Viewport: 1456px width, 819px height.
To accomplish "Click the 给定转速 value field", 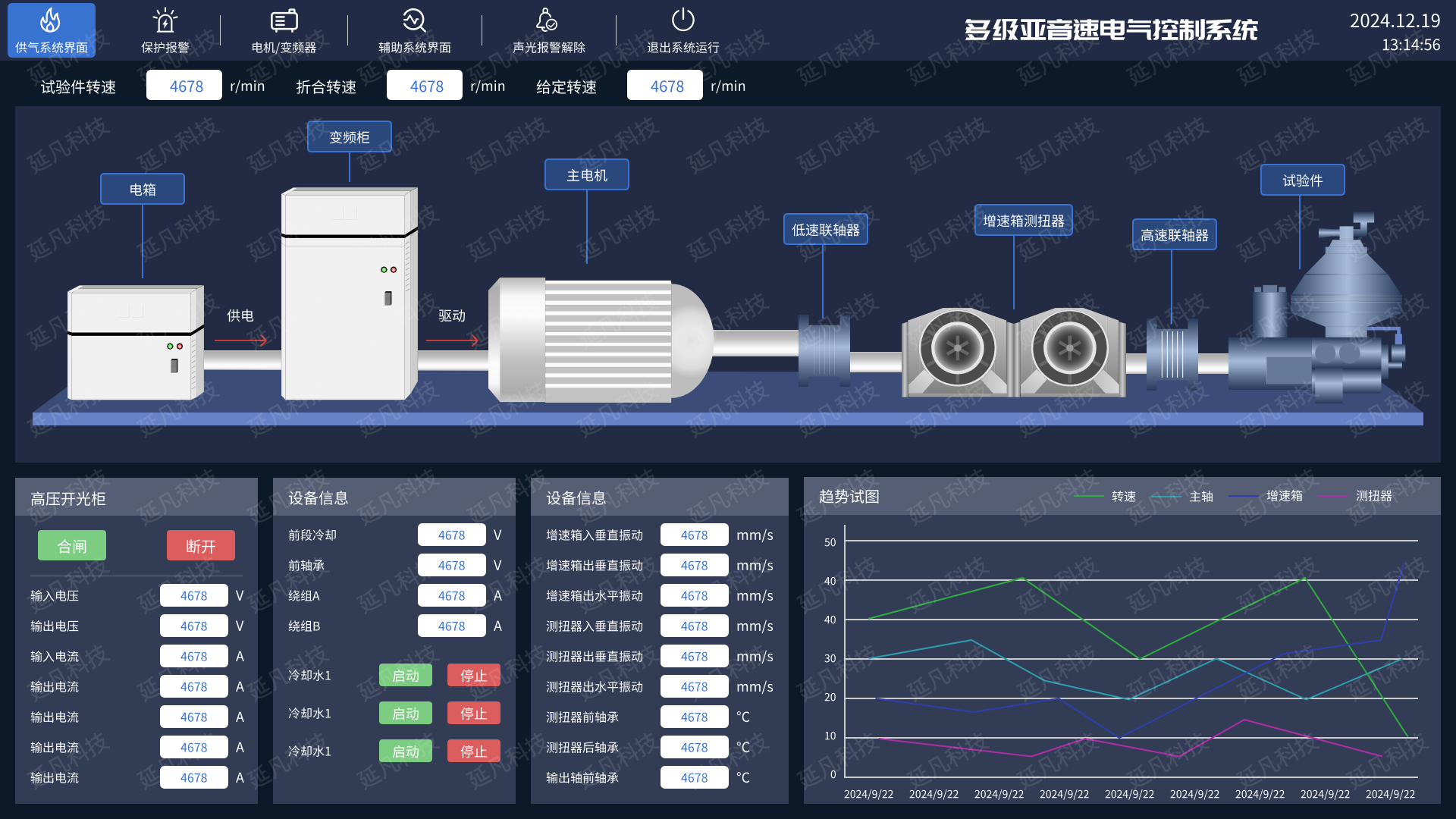I will tap(665, 86).
